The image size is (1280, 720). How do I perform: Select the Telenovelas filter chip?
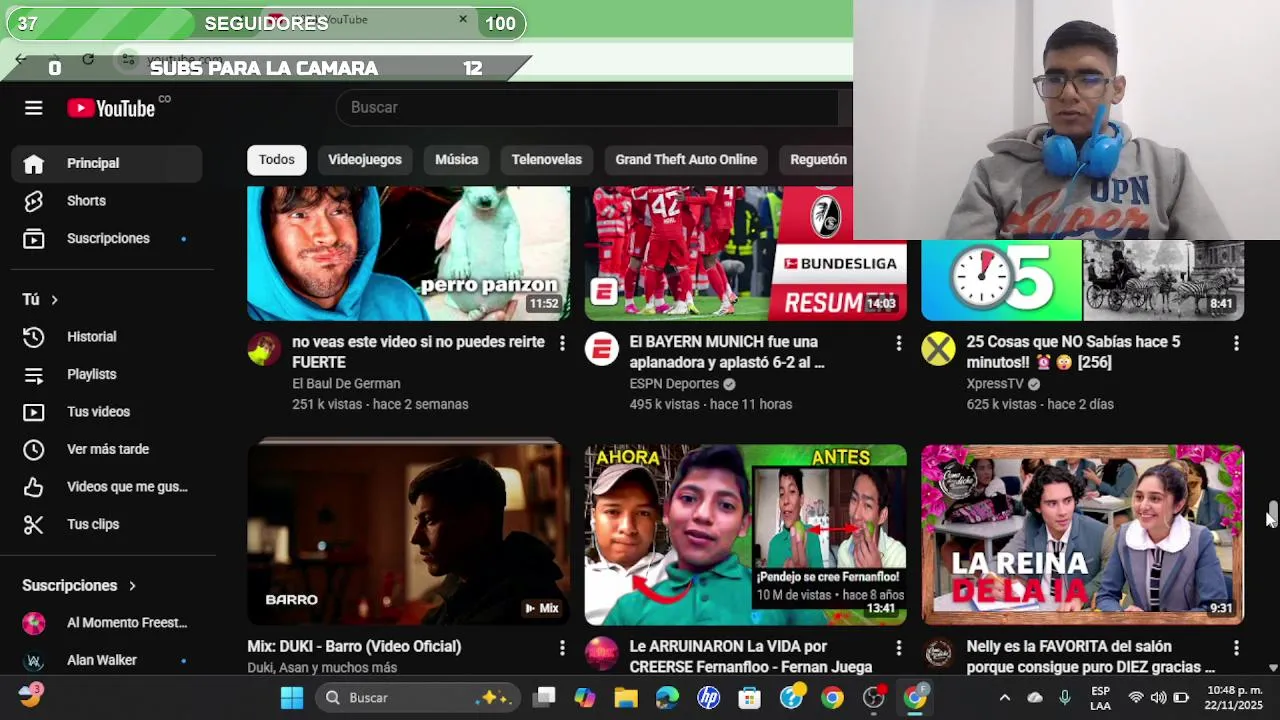(547, 159)
